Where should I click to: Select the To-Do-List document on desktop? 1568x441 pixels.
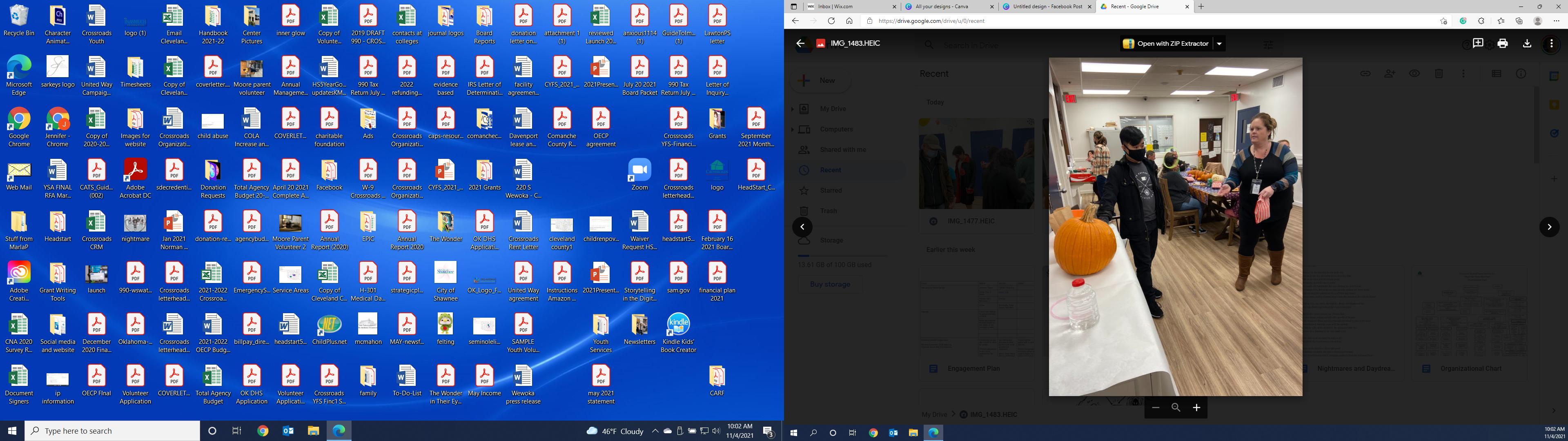tap(407, 381)
